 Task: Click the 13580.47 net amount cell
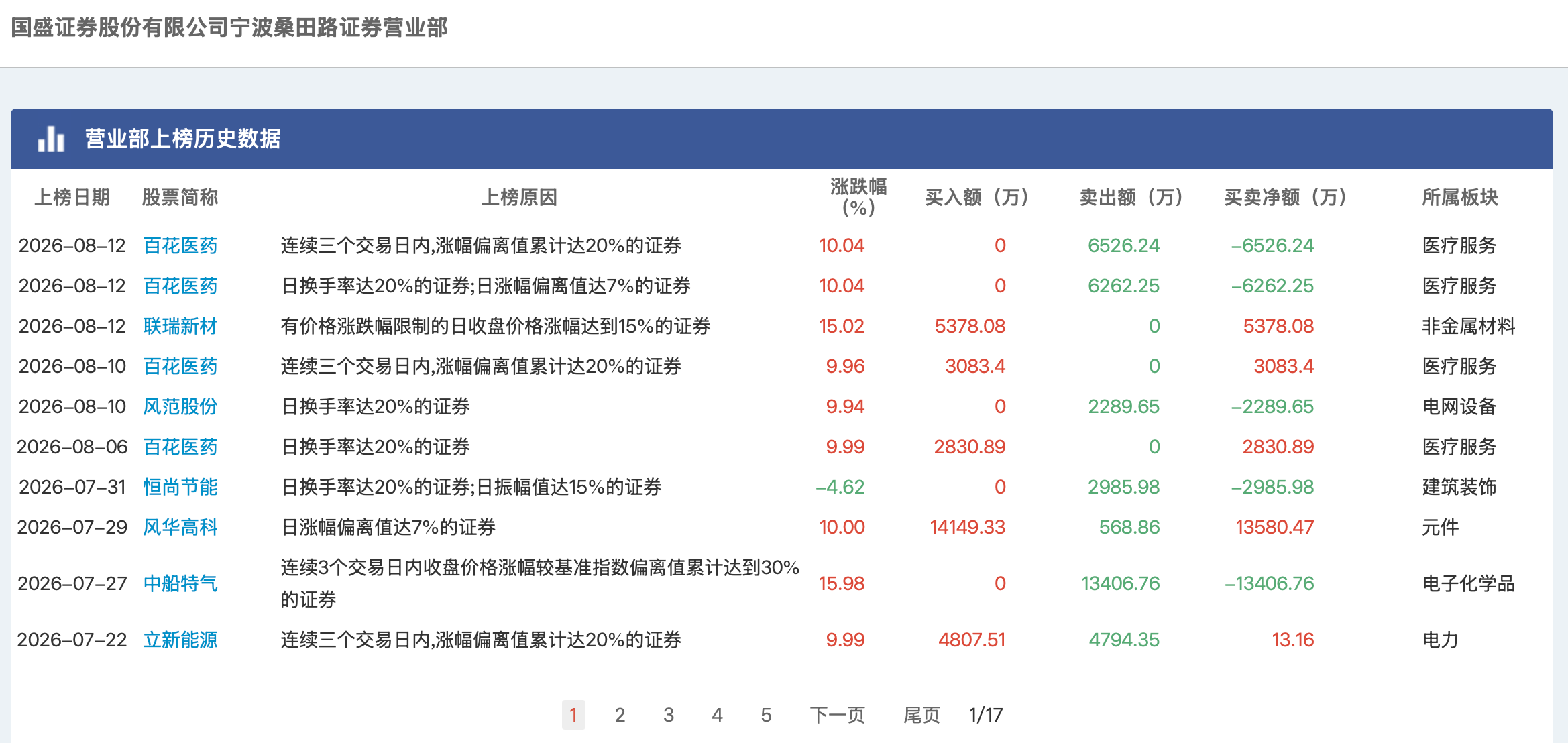1275,527
